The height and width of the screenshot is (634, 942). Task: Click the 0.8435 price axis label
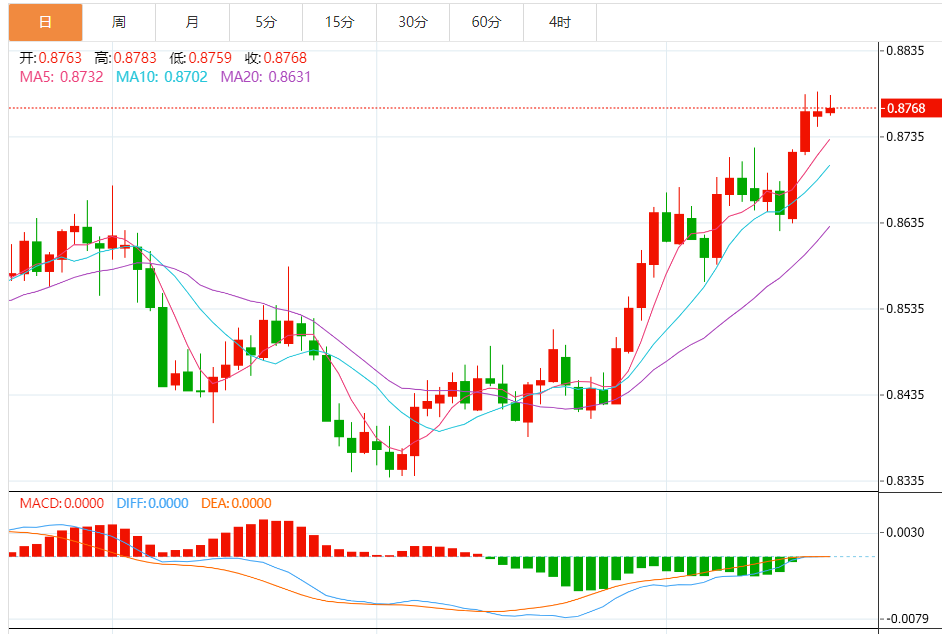coord(906,395)
